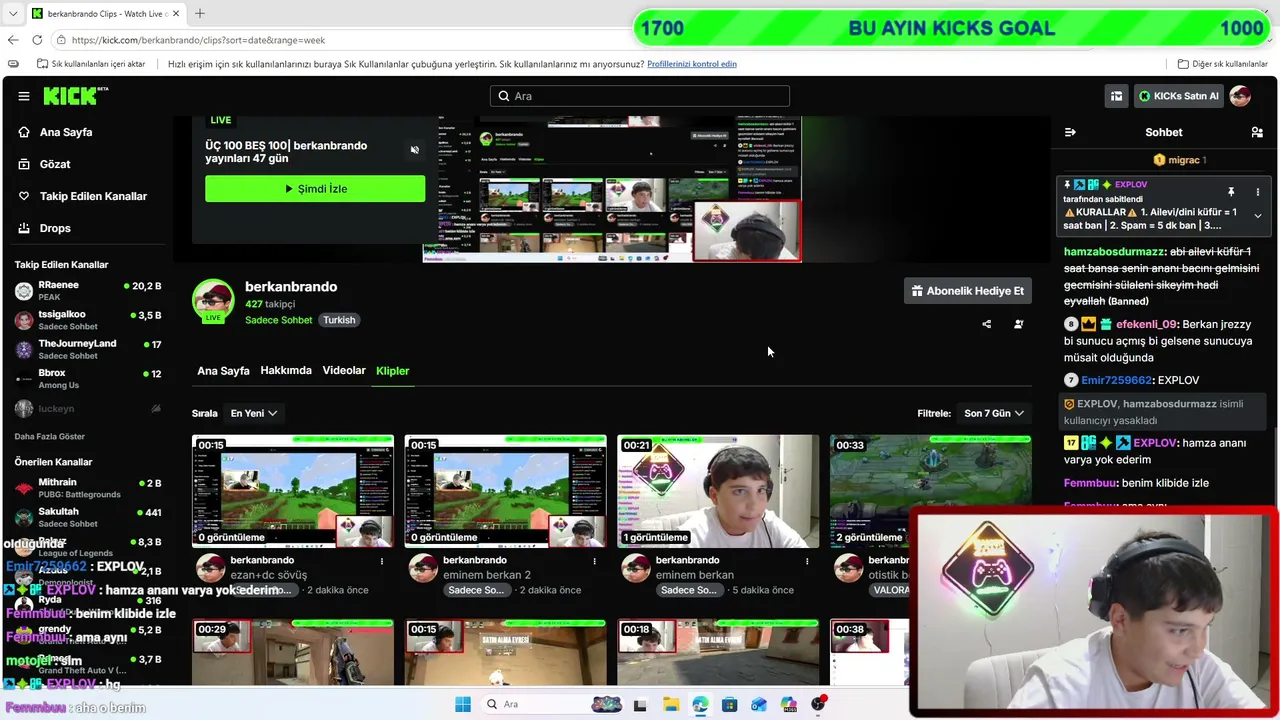
Task: Unmute the stream preview
Action: click(x=415, y=150)
